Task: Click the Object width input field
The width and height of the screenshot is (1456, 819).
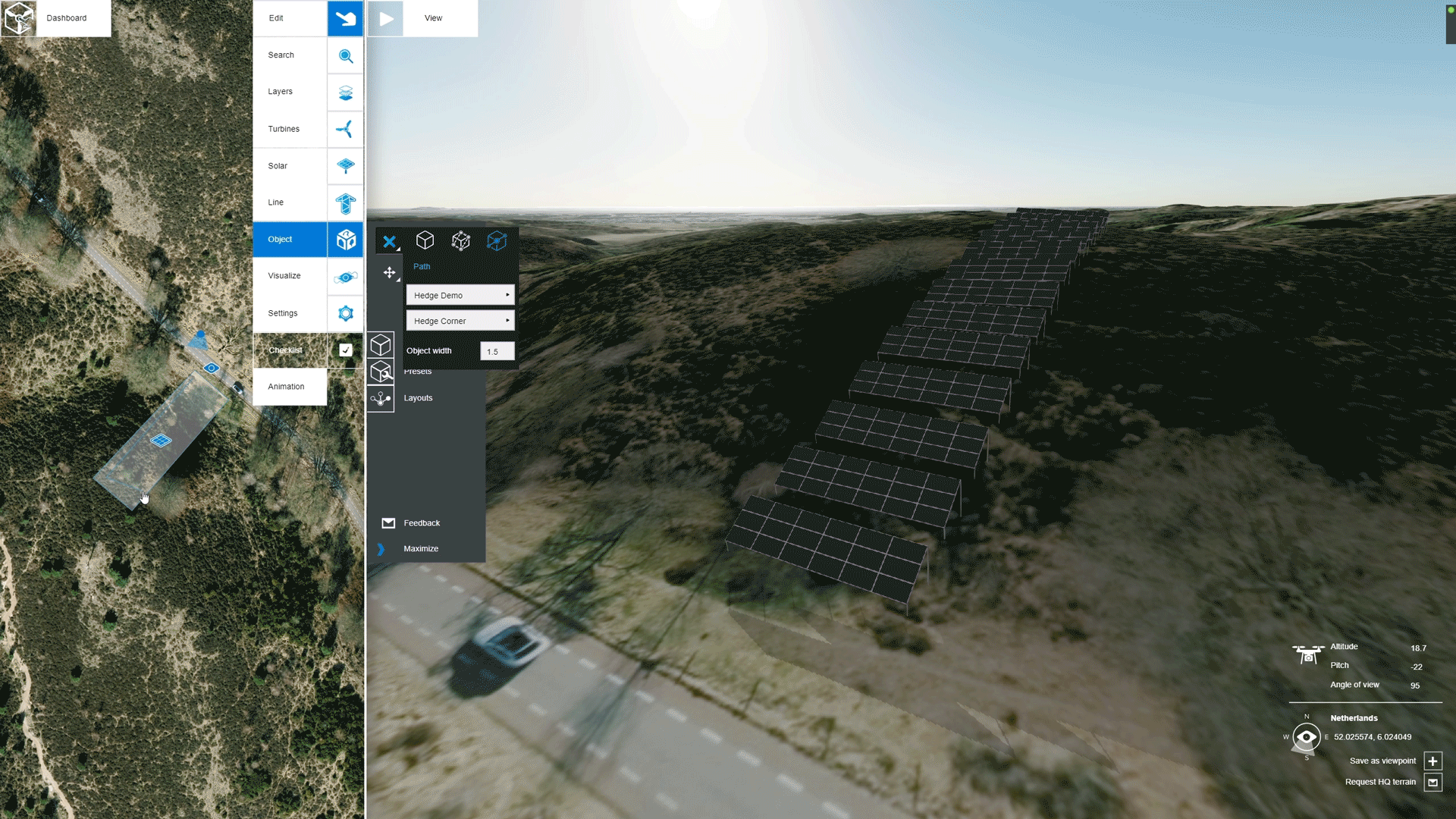Action: pos(497,351)
